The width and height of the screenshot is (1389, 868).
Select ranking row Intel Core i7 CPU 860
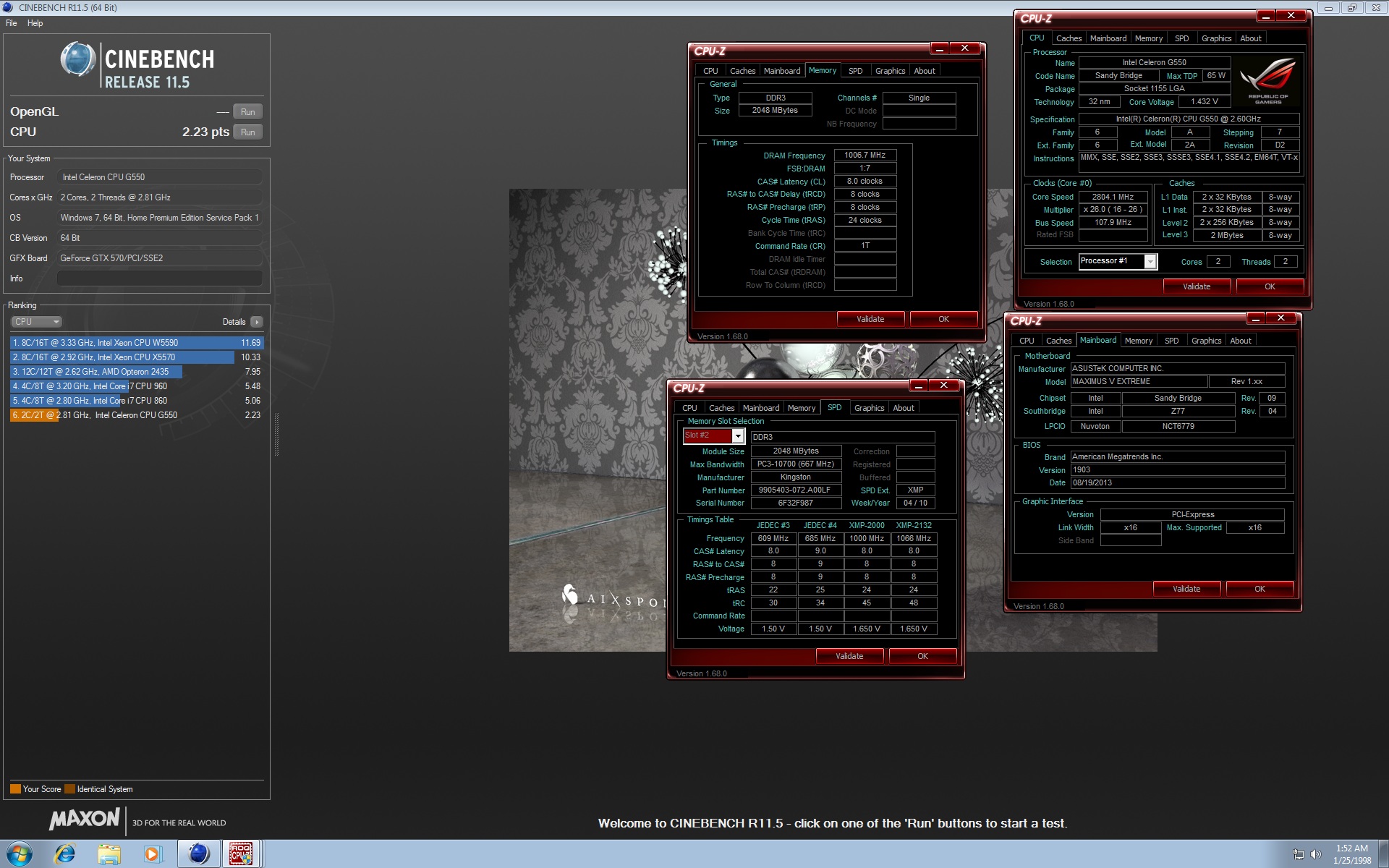[x=137, y=401]
